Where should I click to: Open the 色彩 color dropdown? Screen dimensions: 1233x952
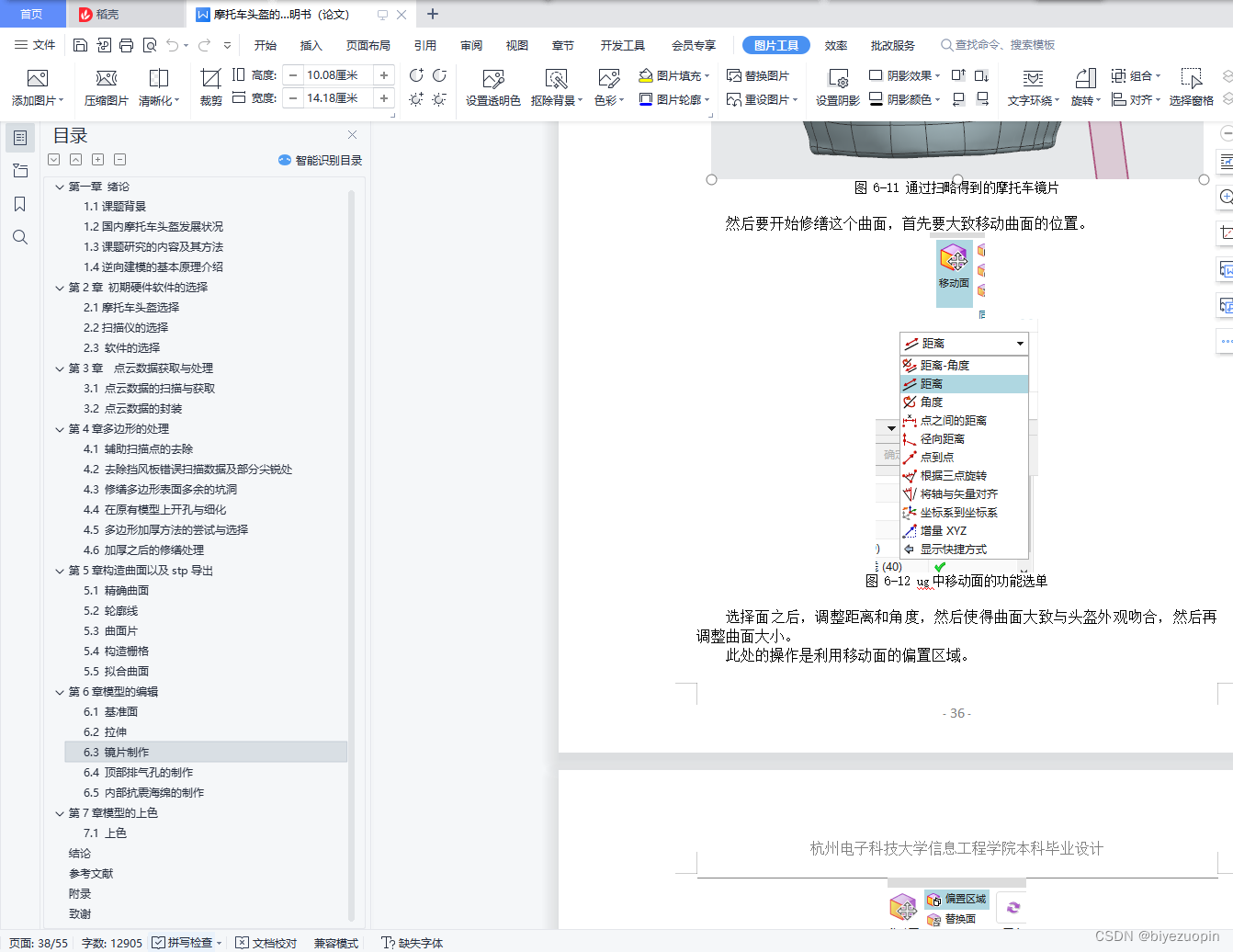point(609,100)
